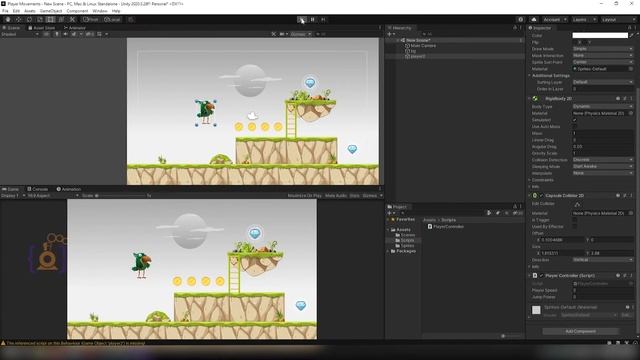The height and width of the screenshot is (360, 640).
Task: Open the Draw Mode dropdown
Action: (x=603, y=49)
